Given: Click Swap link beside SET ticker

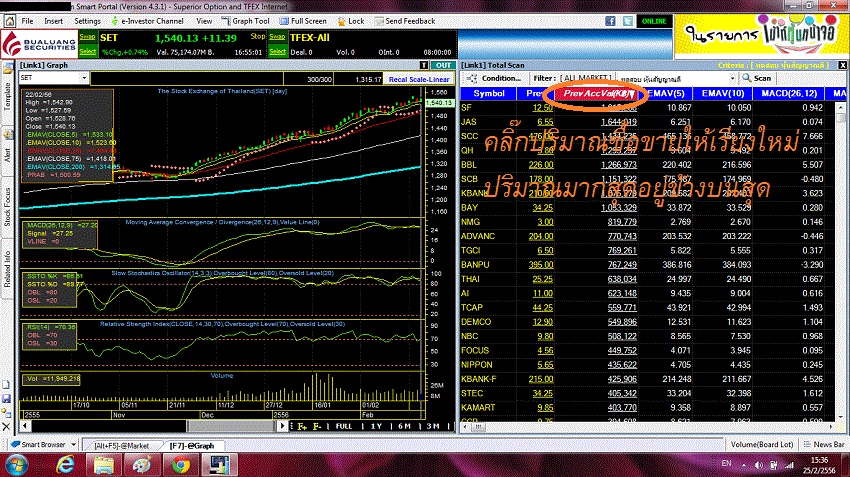Looking at the screenshot, I should [x=87, y=37].
